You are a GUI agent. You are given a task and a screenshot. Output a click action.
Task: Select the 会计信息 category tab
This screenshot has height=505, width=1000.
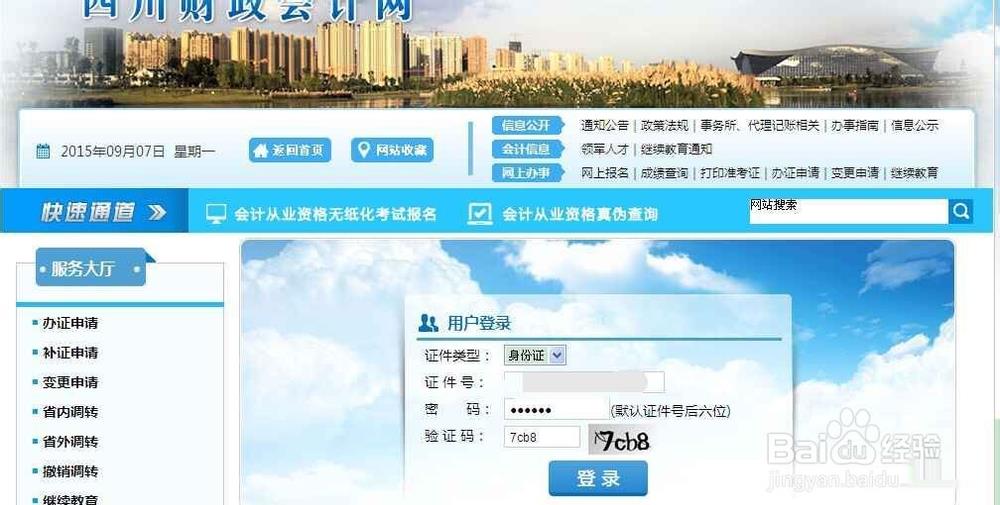(x=527, y=149)
